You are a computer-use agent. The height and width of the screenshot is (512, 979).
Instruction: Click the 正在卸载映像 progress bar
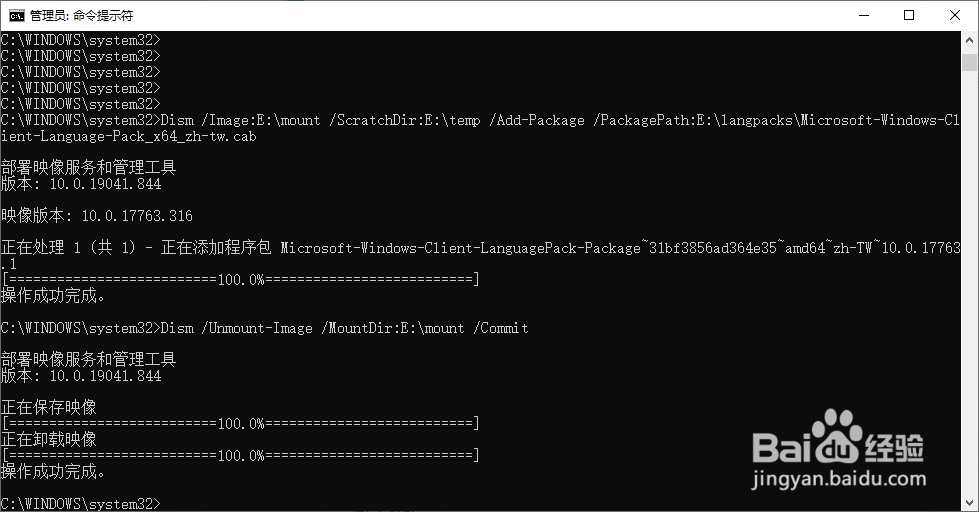[240, 455]
